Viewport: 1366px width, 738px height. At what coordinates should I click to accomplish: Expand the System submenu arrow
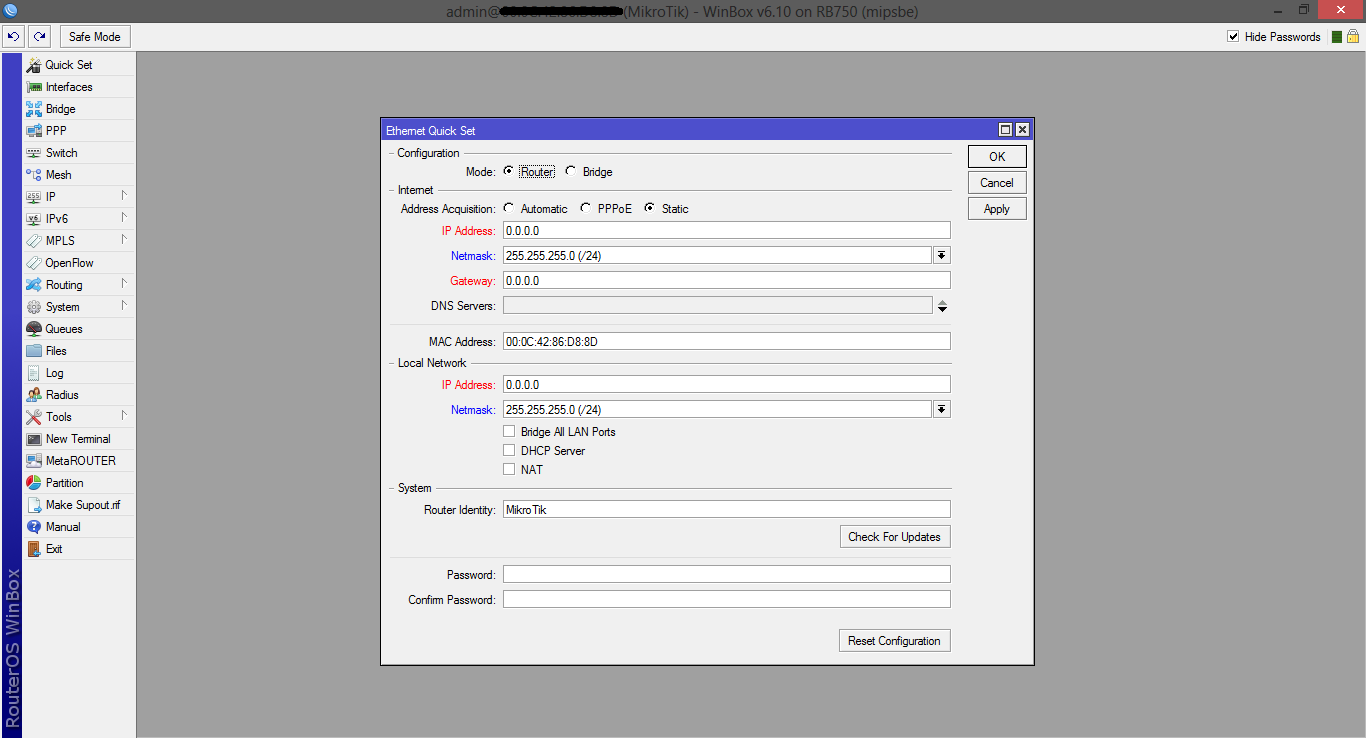click(x=124, y=306)
